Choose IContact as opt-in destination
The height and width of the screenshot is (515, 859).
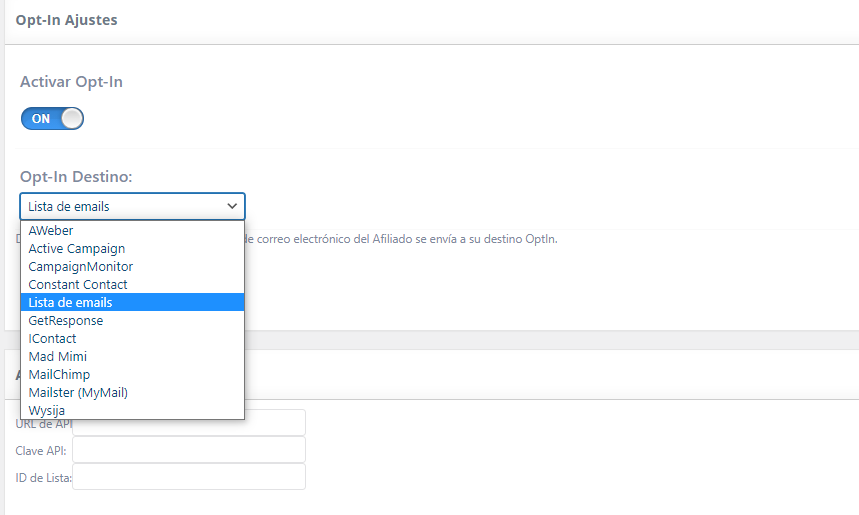tap(132, 339)
